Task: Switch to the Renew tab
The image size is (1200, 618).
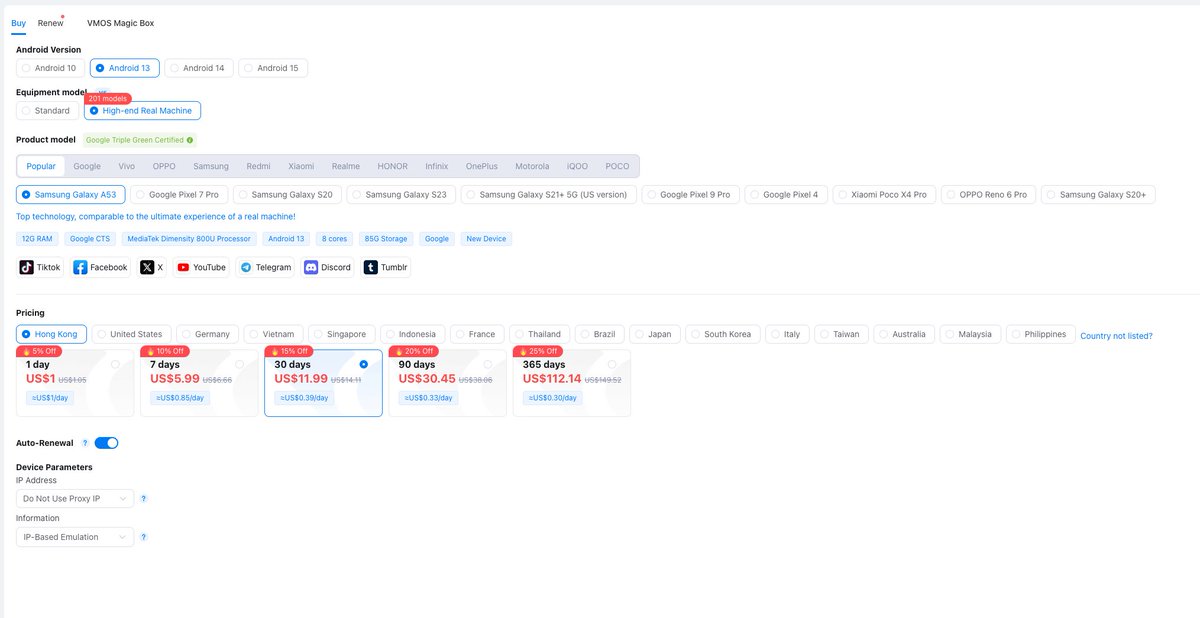Action: [50, 22]
